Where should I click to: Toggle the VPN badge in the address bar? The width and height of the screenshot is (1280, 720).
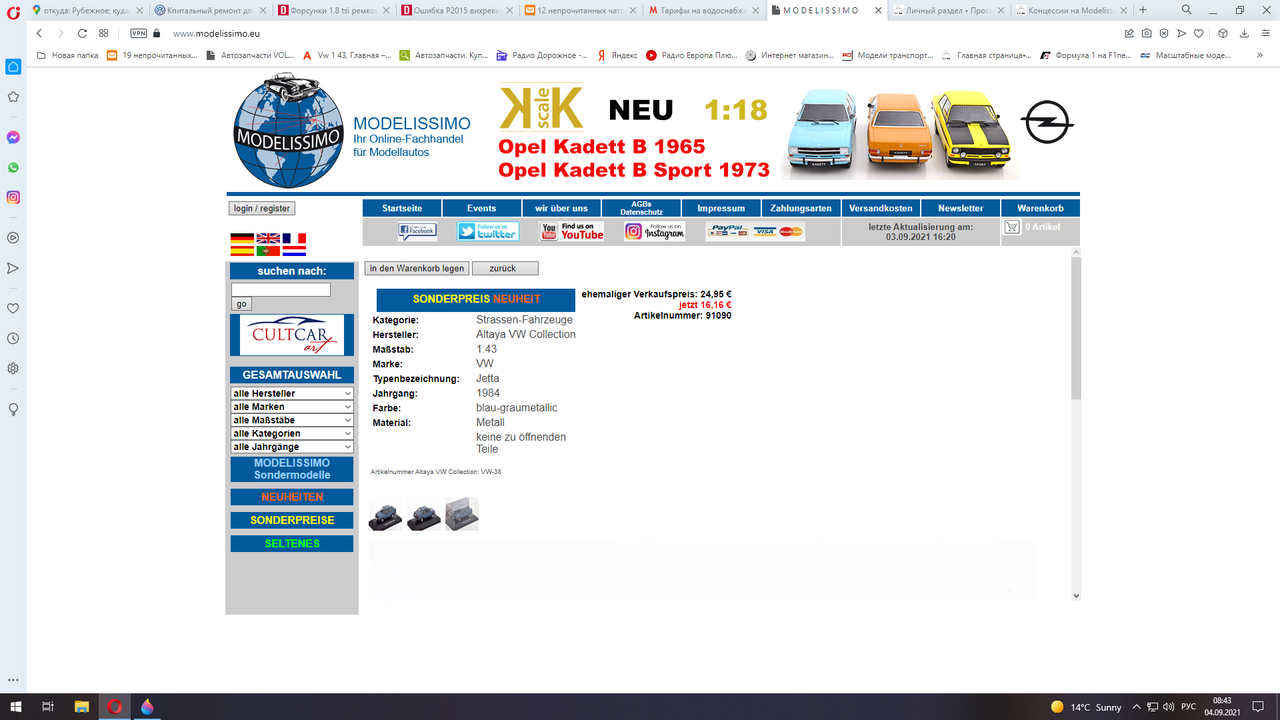[x=139, y=33]
